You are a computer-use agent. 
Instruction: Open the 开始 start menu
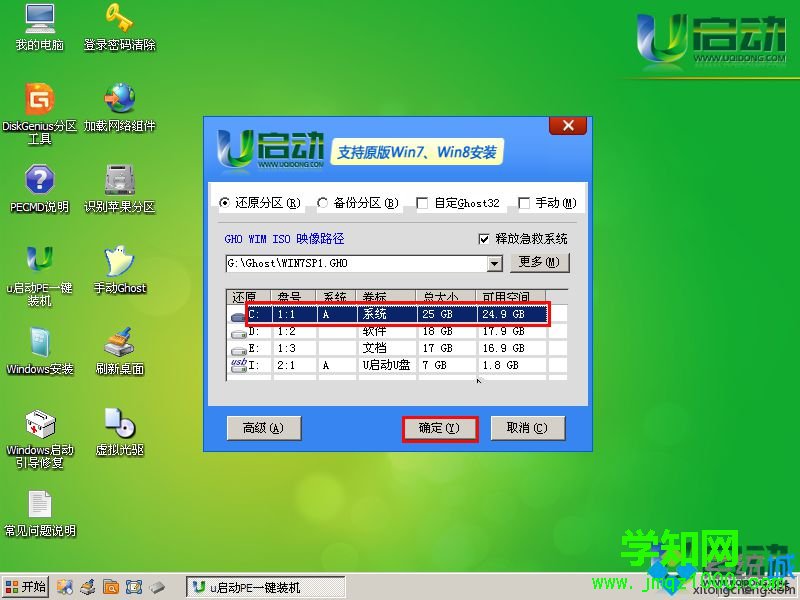tap(24, 587)
